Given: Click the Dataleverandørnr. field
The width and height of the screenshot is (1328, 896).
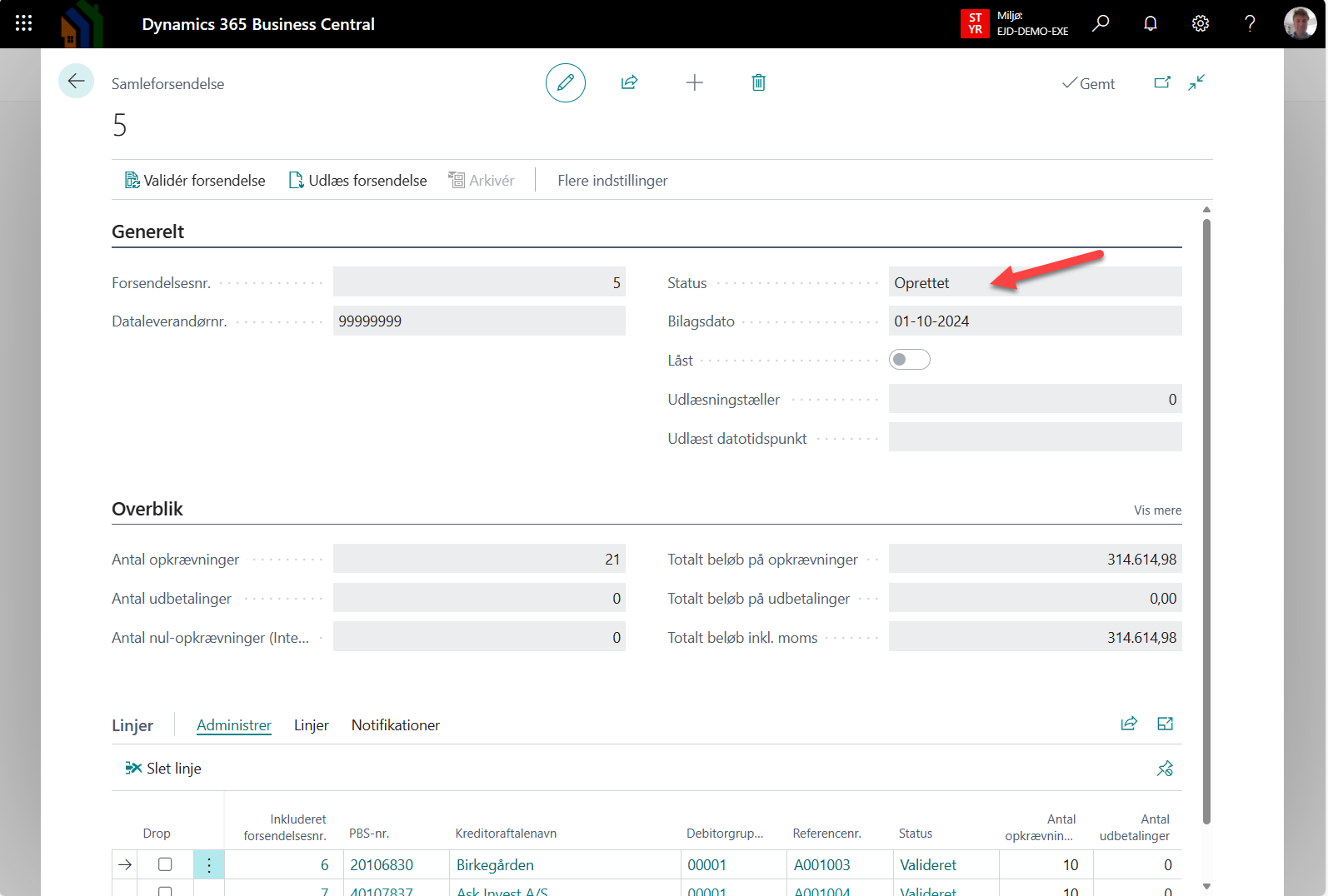Looking at the screenshot, I should pyautogui.click(x=478, y=321).
